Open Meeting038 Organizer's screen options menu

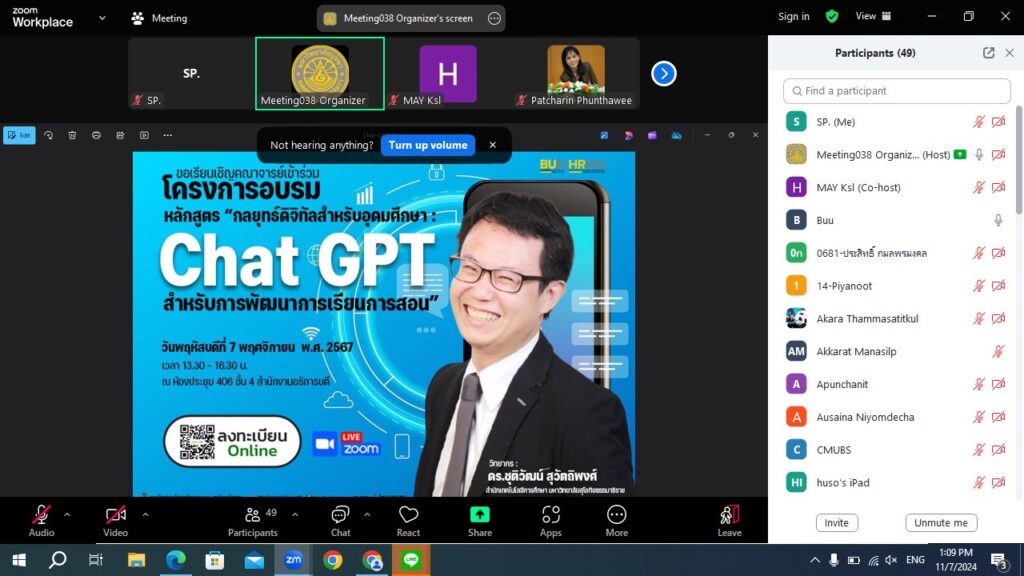494,18
